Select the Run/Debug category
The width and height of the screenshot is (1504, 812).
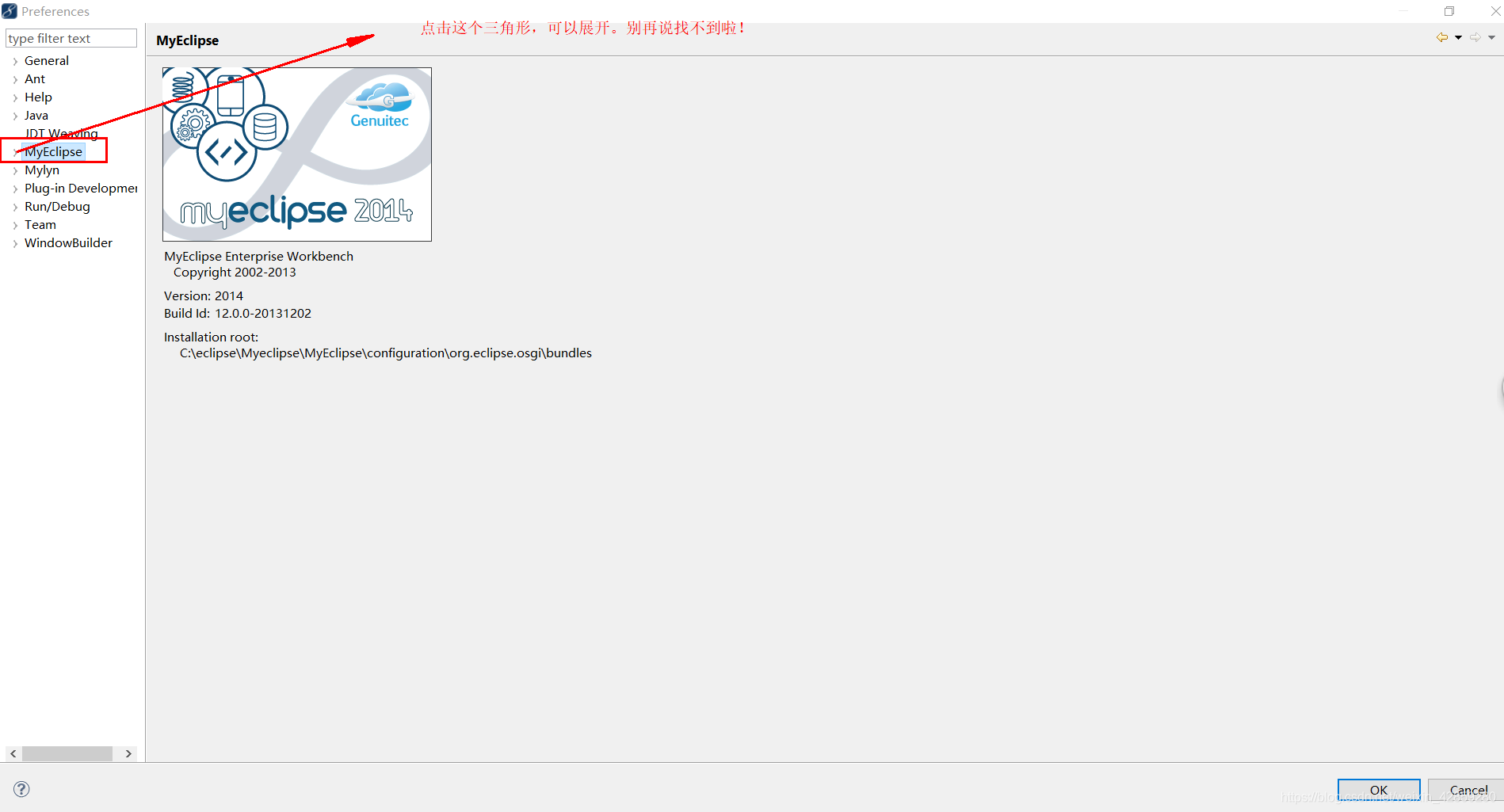[x=57, y=206]
